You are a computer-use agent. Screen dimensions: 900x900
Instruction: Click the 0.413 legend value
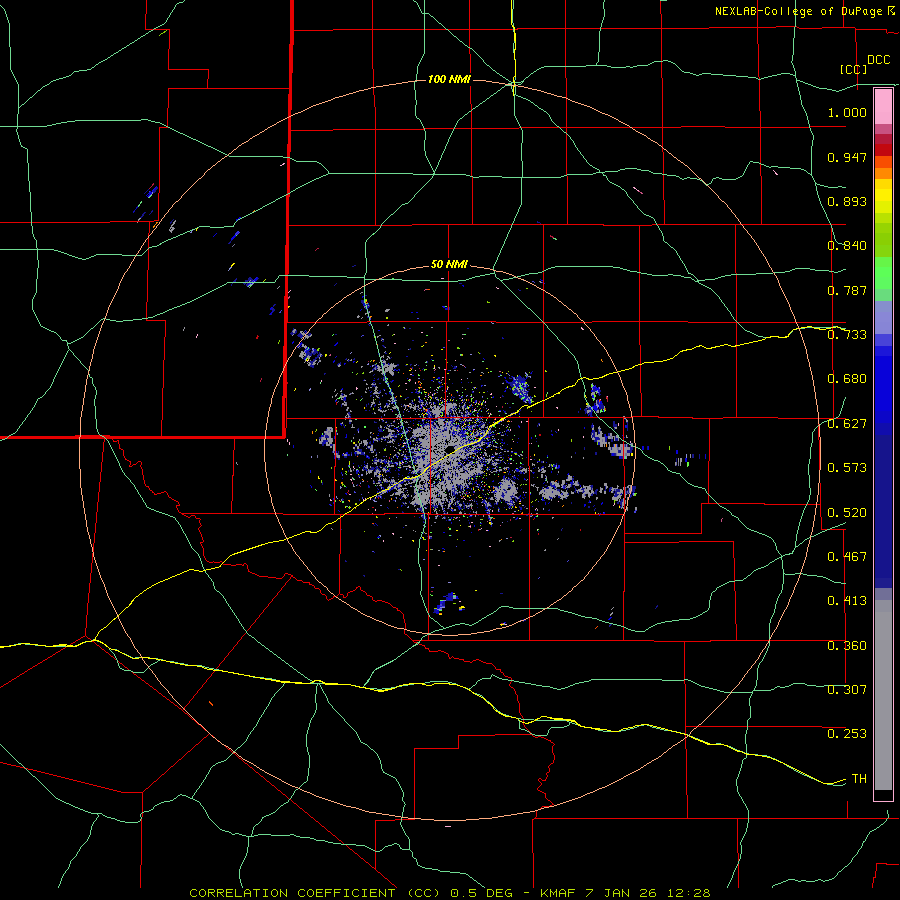point(847,601)
